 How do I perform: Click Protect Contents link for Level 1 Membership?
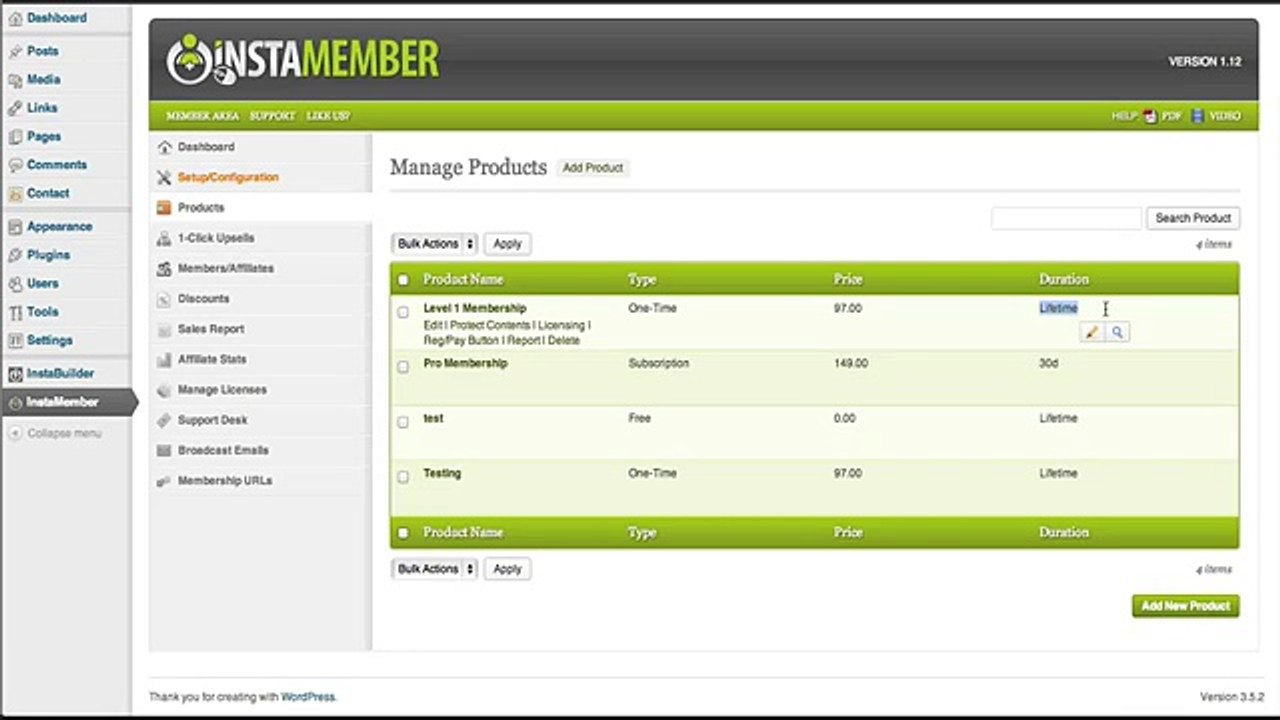pos(490,326)
